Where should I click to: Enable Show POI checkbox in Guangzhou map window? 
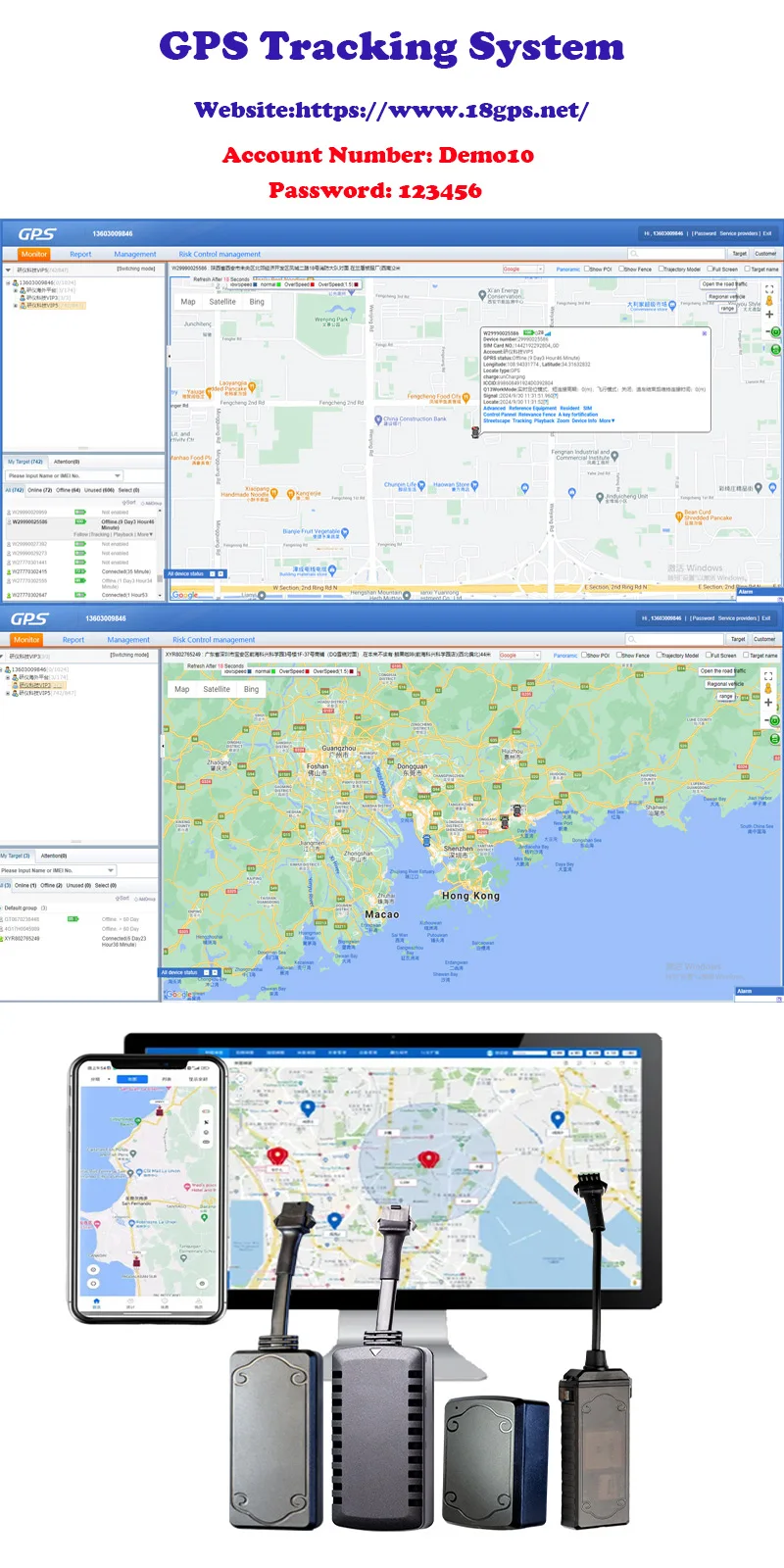point(584,655)
